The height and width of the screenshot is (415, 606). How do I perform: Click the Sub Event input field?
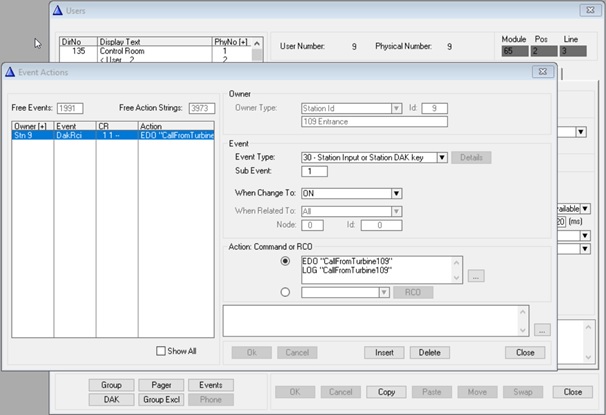[x=322, y=172]
